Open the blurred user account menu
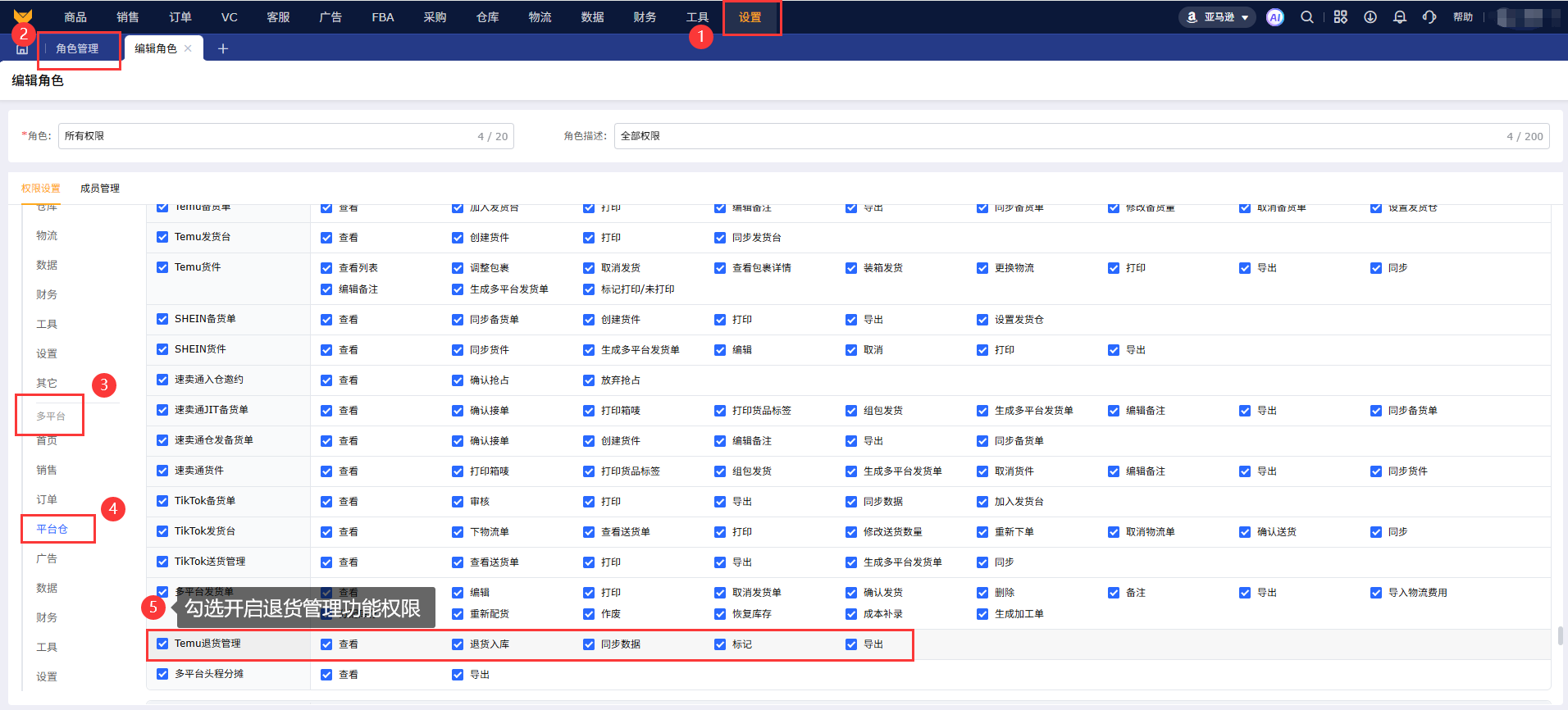Screen dimensions: 1568x710 click(1529, 17)
